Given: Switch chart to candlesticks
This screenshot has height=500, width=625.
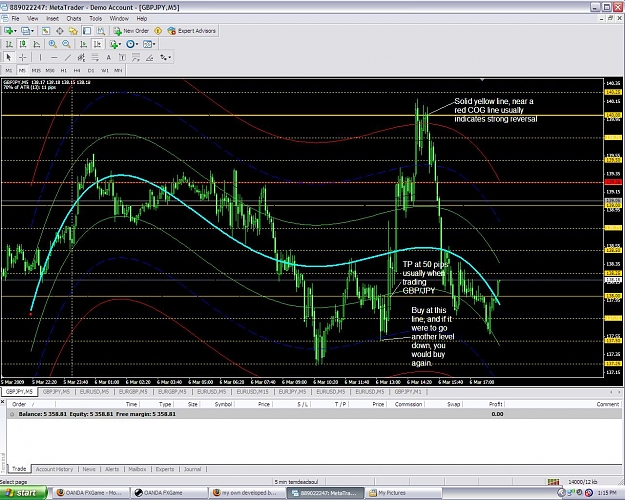Looking at the screenshot, I should pyautogui.click(x=23, y=44).
